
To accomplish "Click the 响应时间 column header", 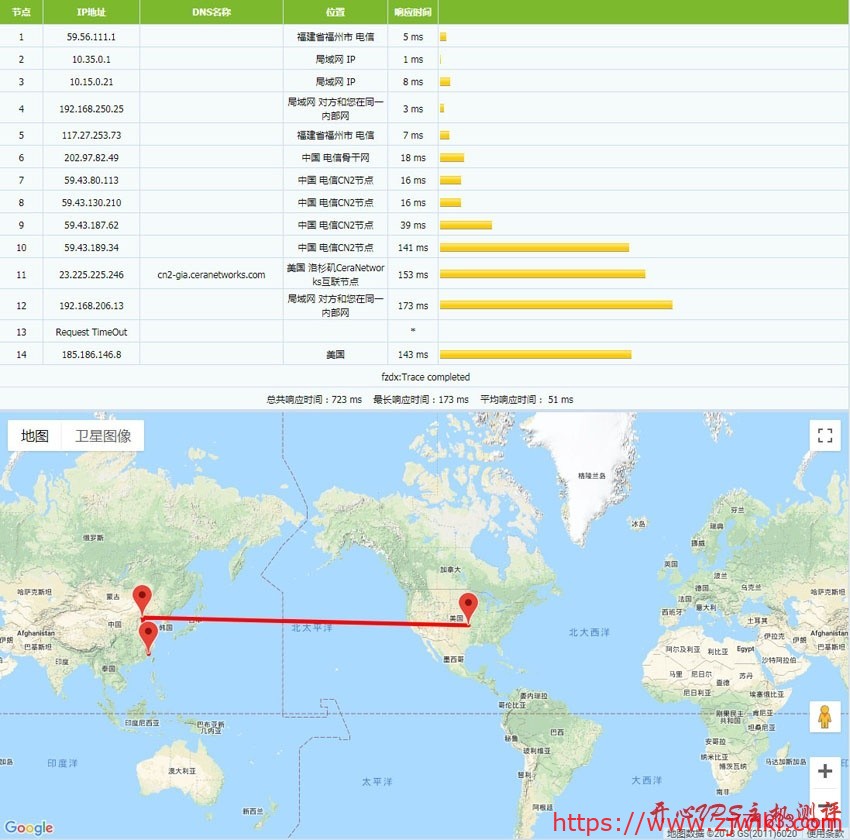I will 413,12.
